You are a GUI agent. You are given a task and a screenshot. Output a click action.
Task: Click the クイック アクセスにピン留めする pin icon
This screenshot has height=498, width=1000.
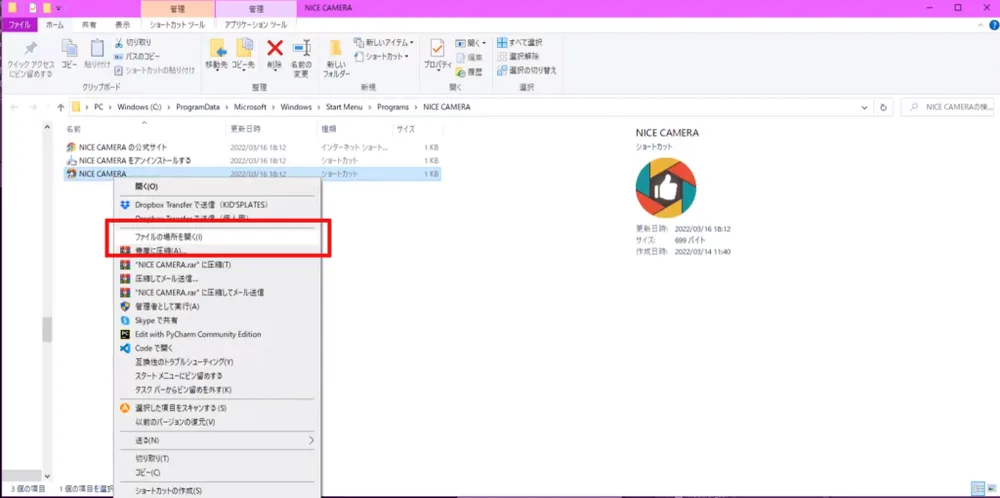pyautogui.click(x=30, y=49)
